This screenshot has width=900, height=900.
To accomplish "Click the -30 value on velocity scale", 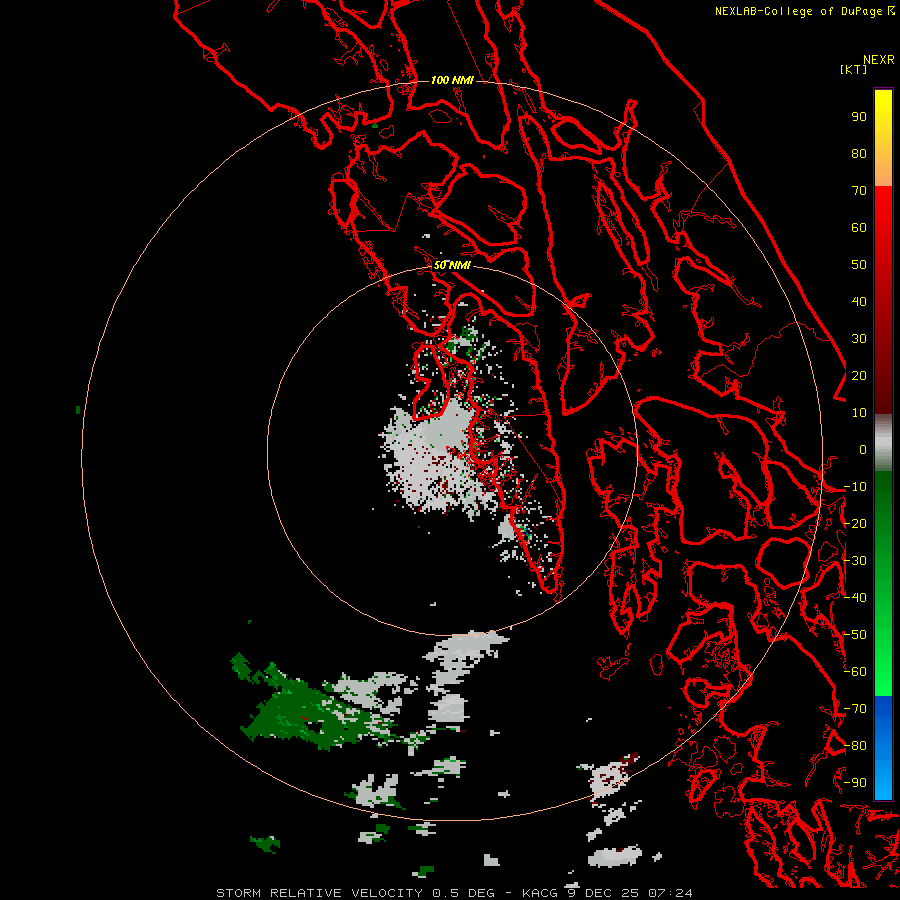I will [855, 561].
